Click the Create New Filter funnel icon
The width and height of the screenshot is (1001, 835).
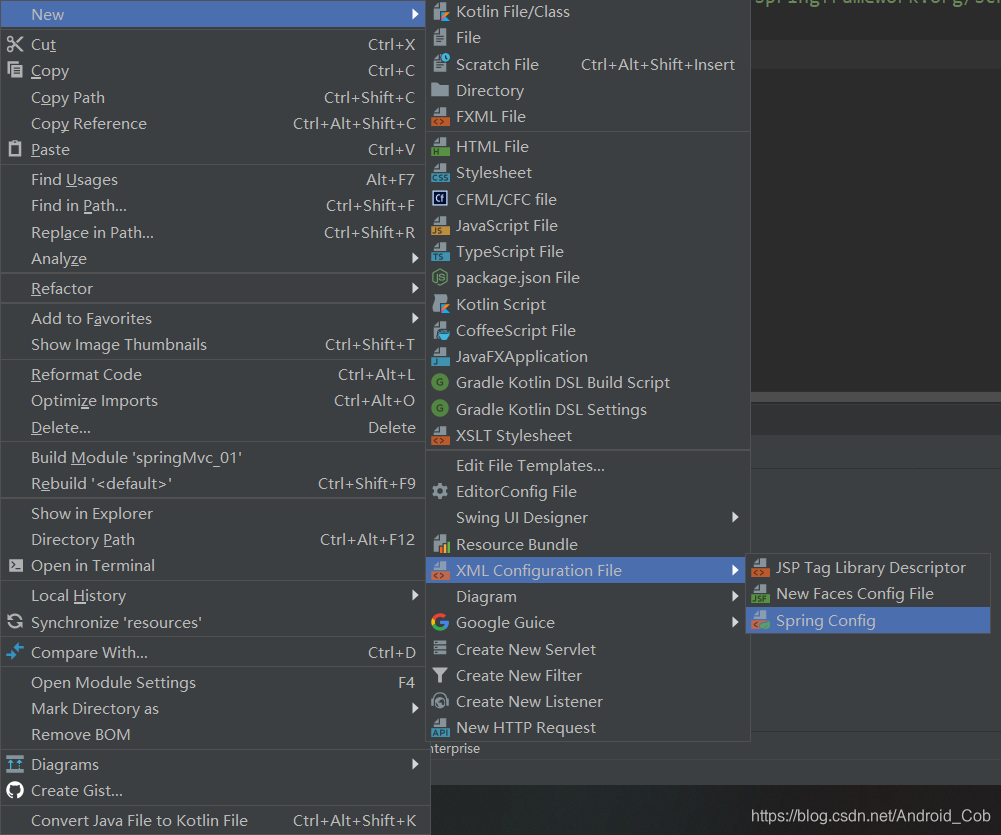point(440,675)
